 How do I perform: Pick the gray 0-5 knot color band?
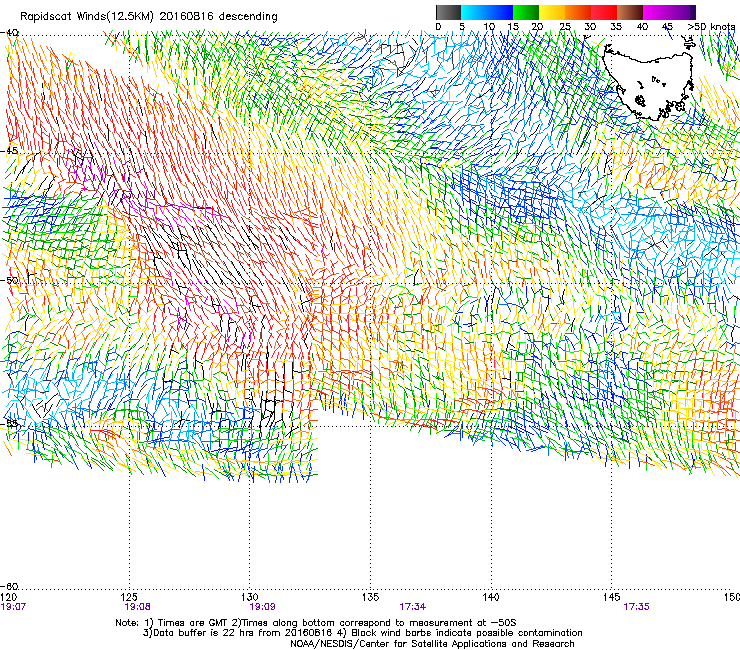448,12
